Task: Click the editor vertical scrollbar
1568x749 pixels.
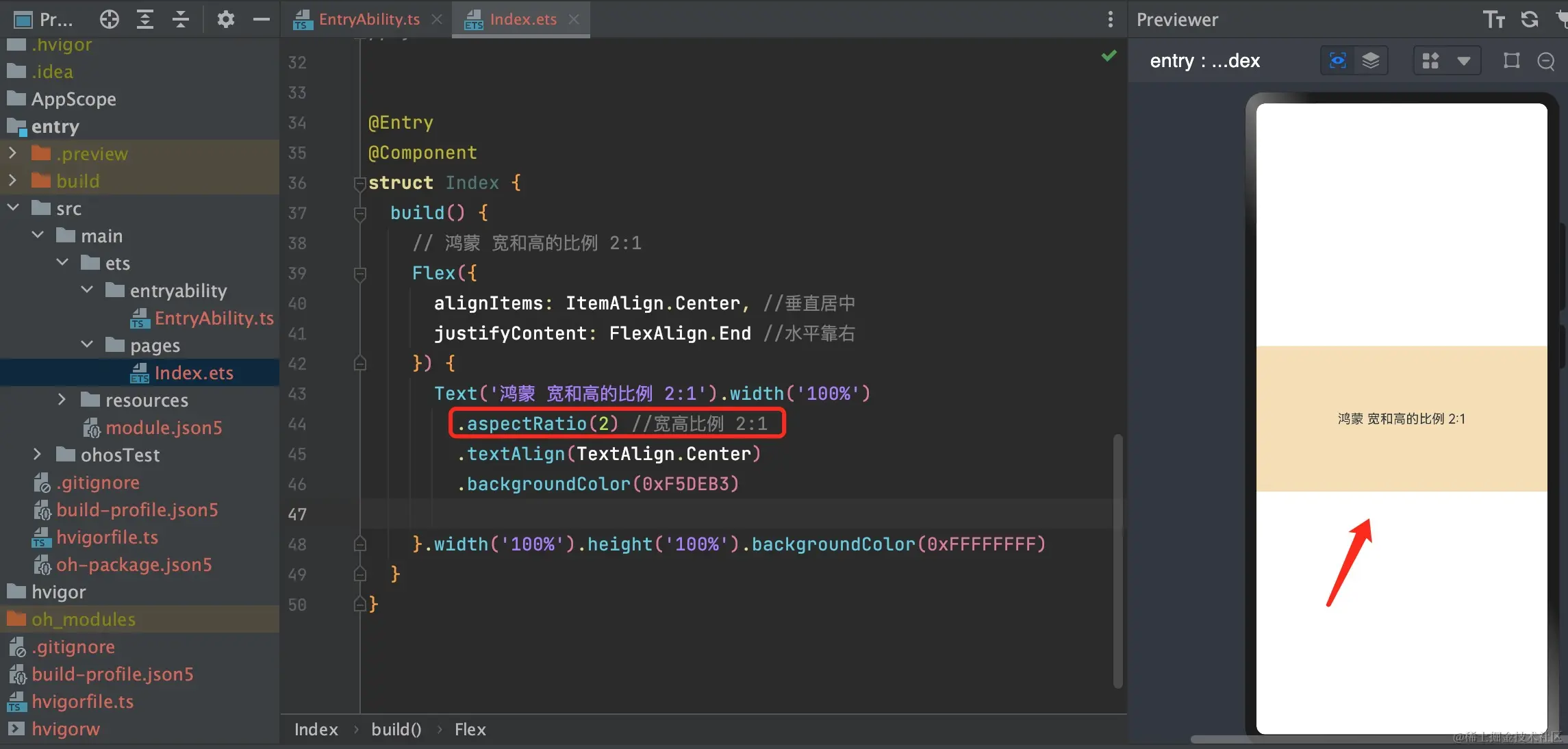Action: [1117, 560]
